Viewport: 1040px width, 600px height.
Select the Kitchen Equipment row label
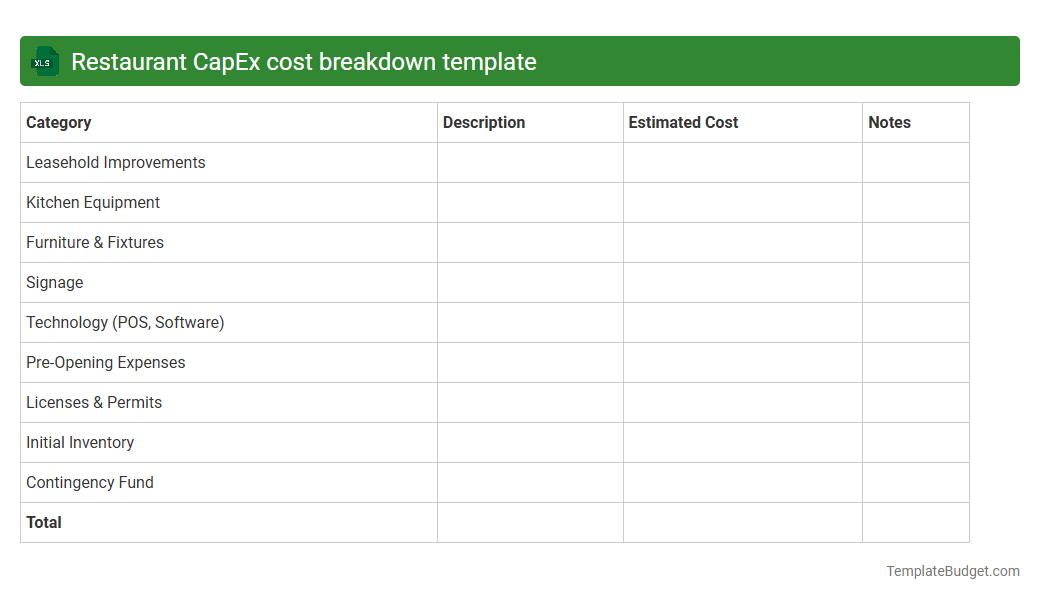click(x=92, y=202)
